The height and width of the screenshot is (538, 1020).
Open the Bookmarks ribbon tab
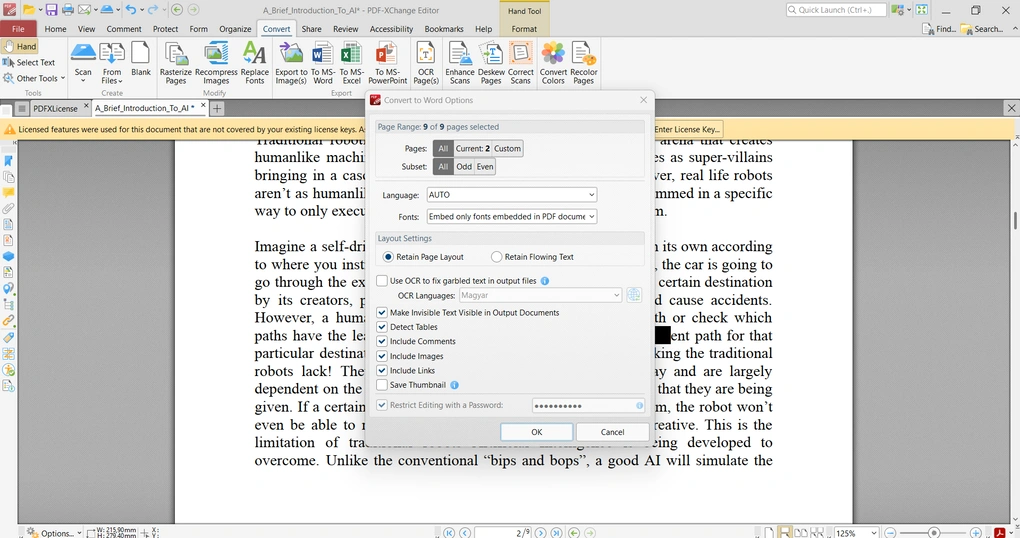tap(444, 29)
